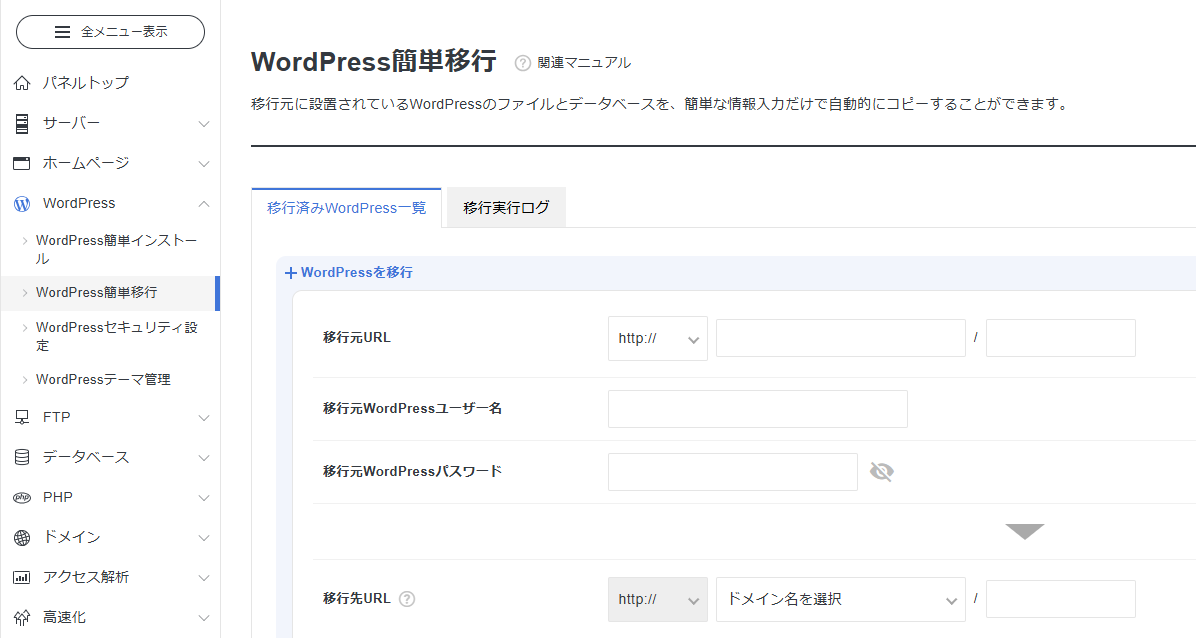Switch to 移行実行ログ tab
This screenshot has height=638, width=1196.
506,208
